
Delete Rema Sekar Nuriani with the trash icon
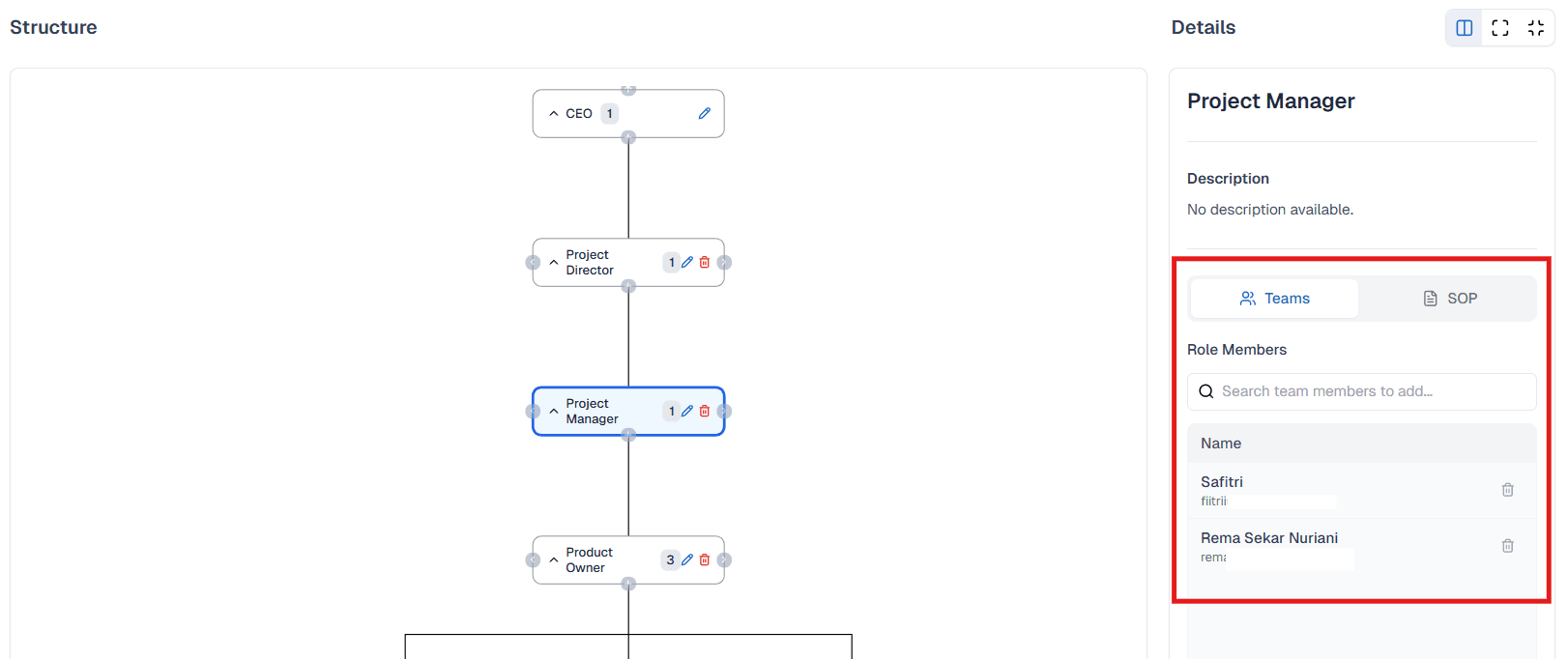pyautogui.click(x=1507, y=545)
